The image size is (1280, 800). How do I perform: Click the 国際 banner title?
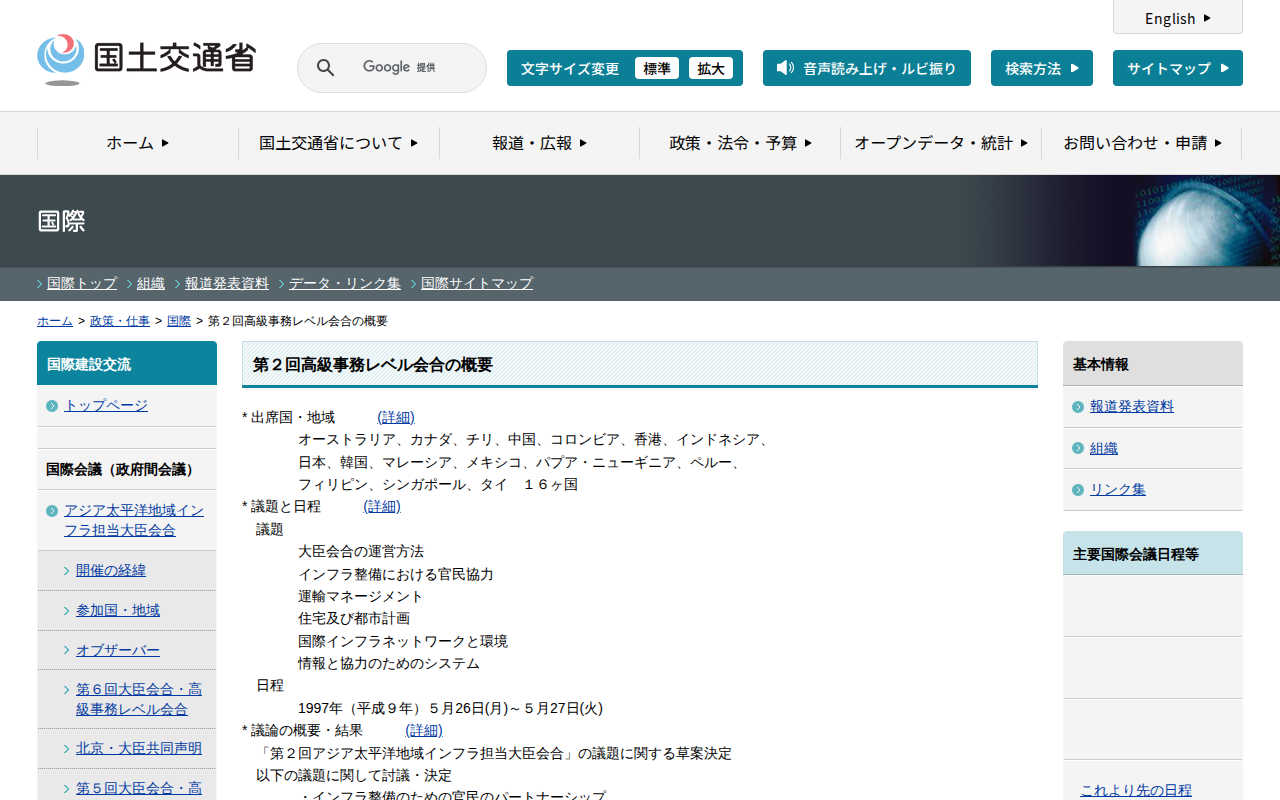(x=61, y=221)
